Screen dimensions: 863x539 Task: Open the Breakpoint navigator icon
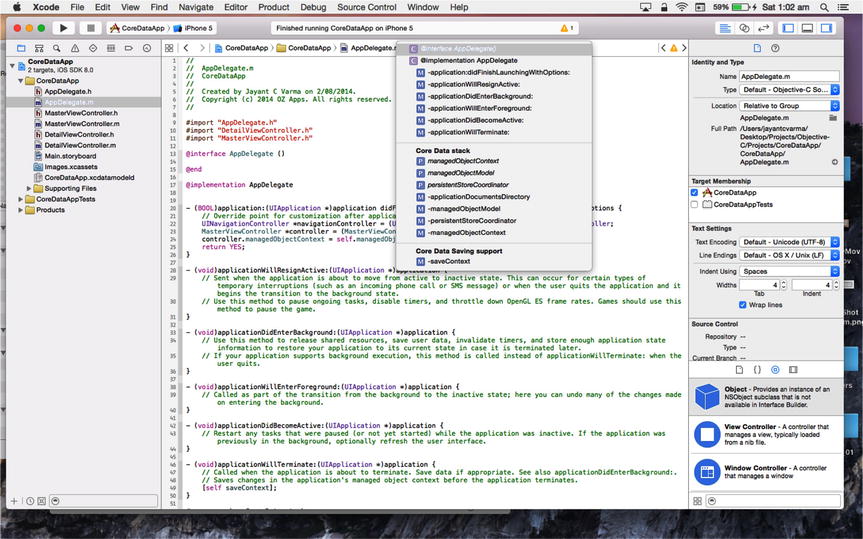click(129, 48)
